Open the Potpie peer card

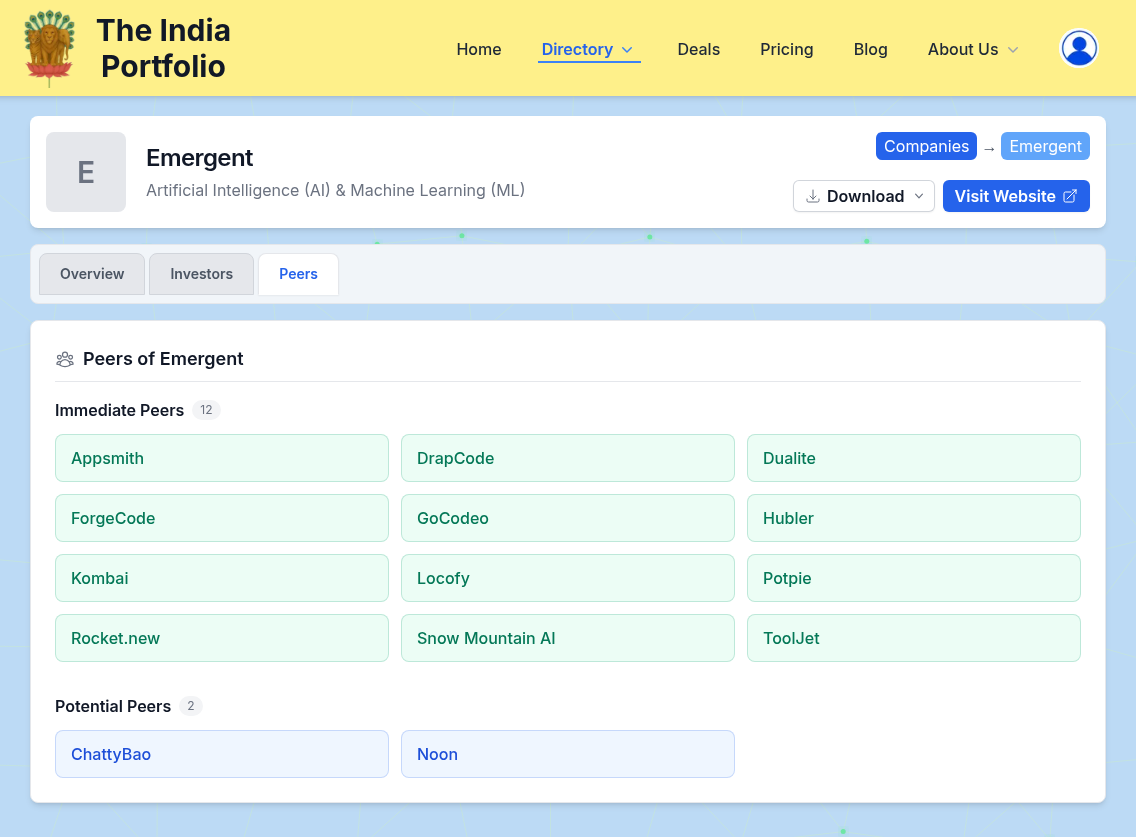pyautogui.click(x=914, y=578)
